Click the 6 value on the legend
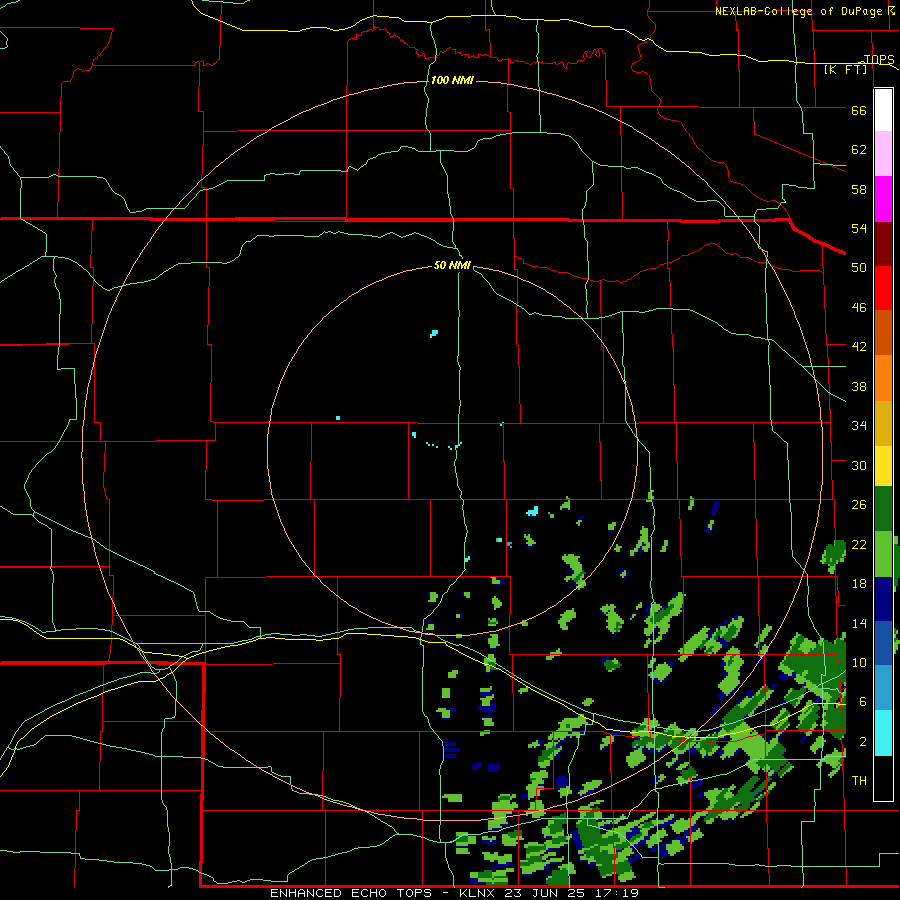900x900 pixels. (x=863, y=701)
